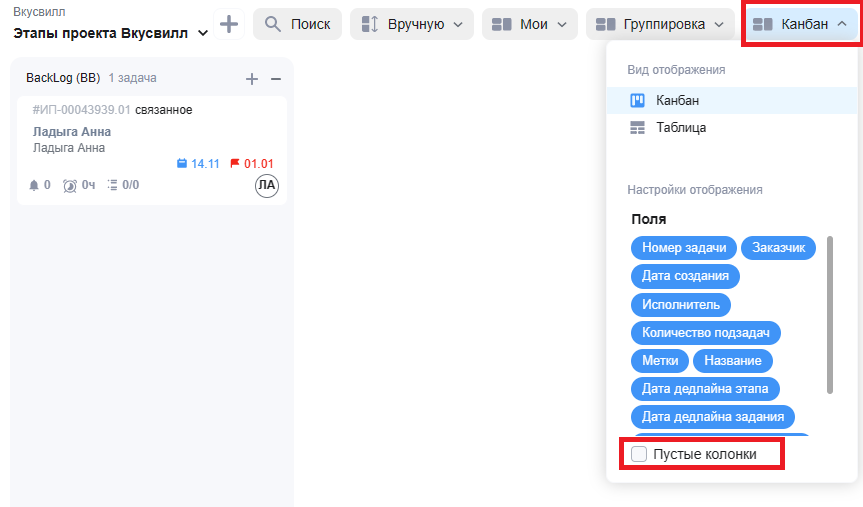Click the bell notifications icon on card
Image resolution: width=863 pixels, height=507 pixels.
coord(34,186)
